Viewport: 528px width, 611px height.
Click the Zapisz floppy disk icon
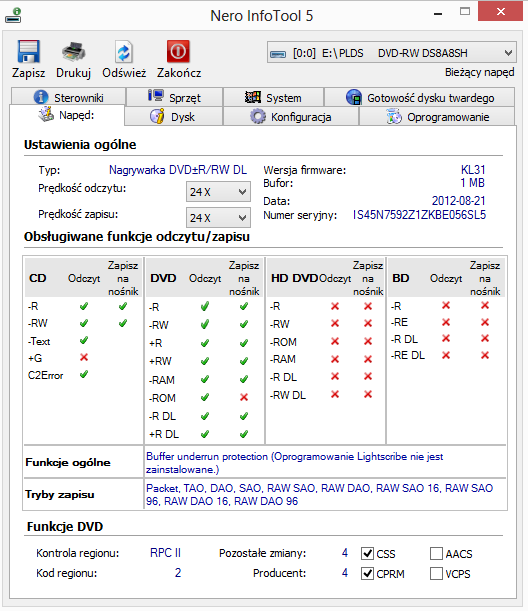[28, 51]
